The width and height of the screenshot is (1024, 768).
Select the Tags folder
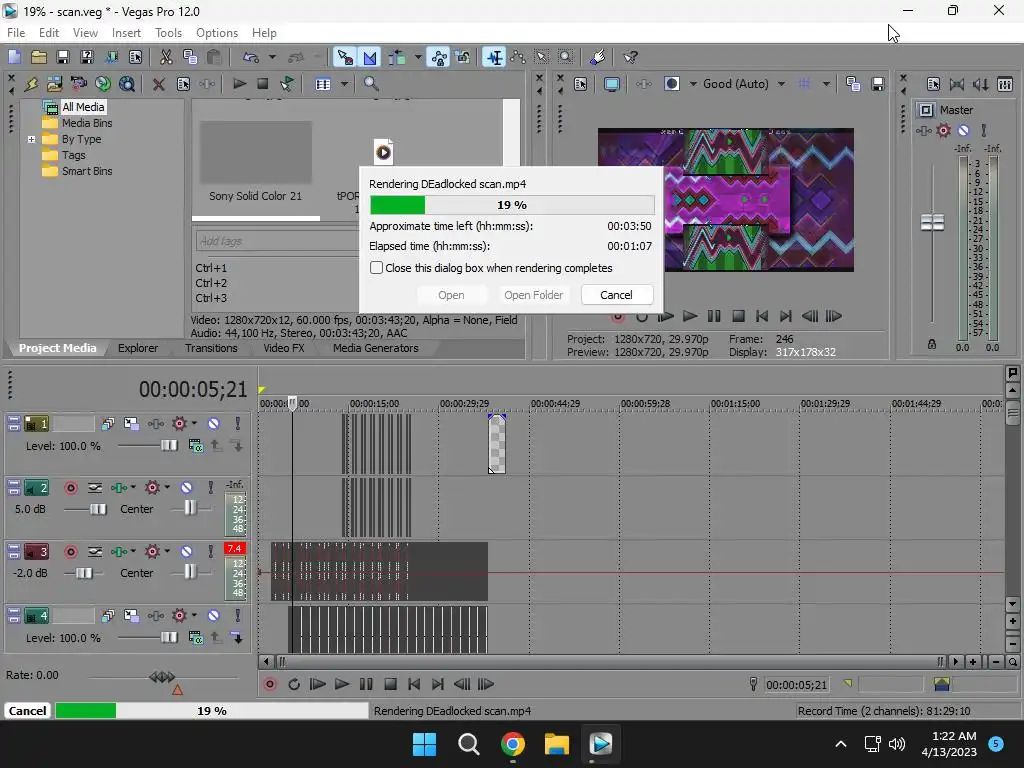coord(73,155)
